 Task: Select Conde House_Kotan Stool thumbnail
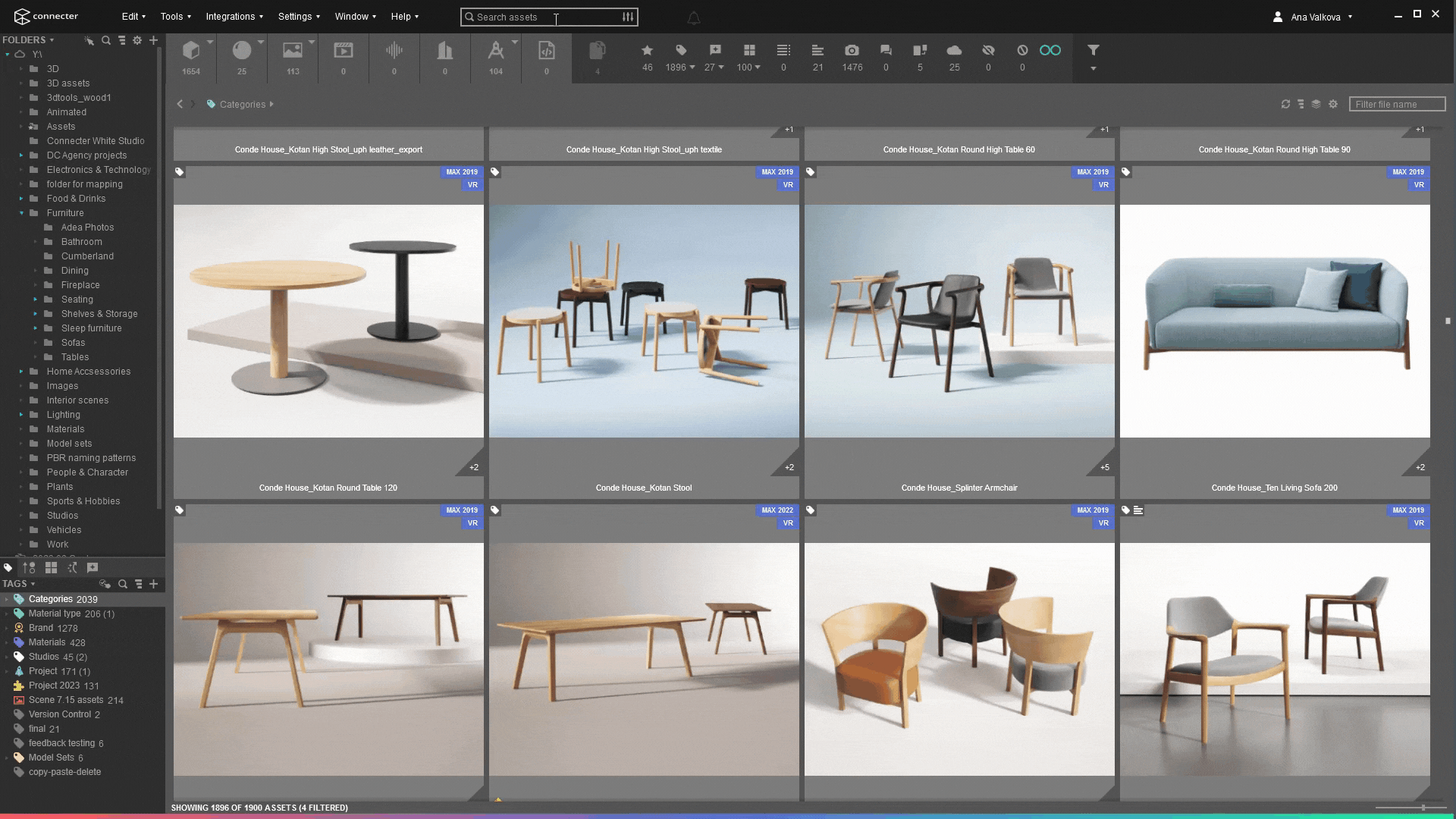click(x=644, y=321)
